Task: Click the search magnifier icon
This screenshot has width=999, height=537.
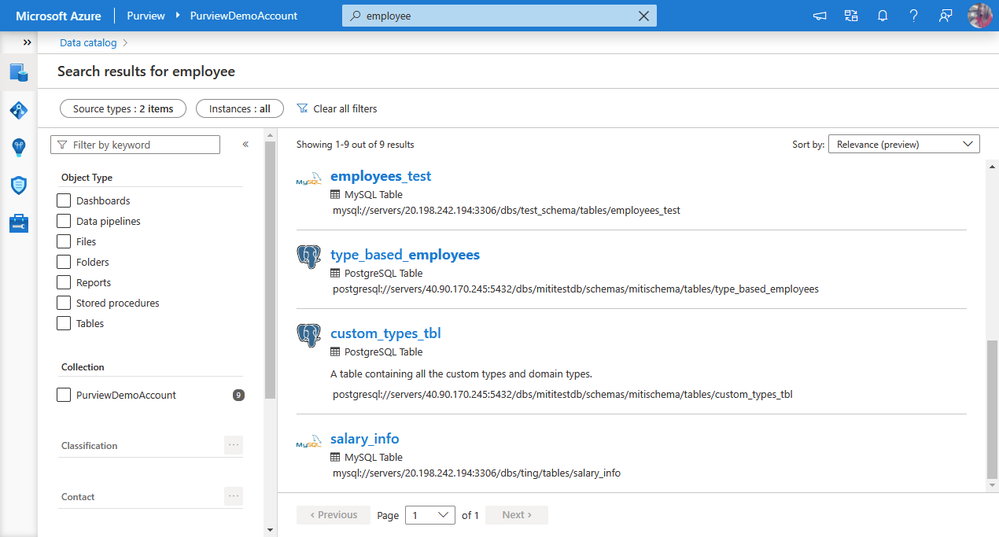Action: tap(356, 16)
